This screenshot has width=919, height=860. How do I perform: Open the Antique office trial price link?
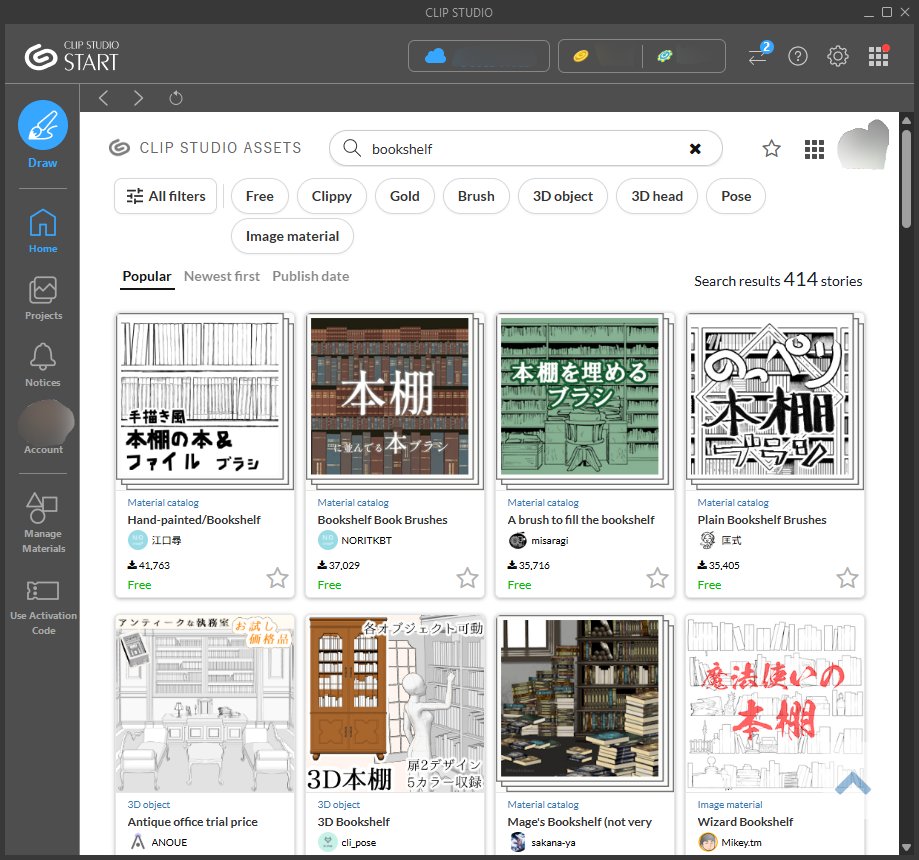tap(192, 822)
